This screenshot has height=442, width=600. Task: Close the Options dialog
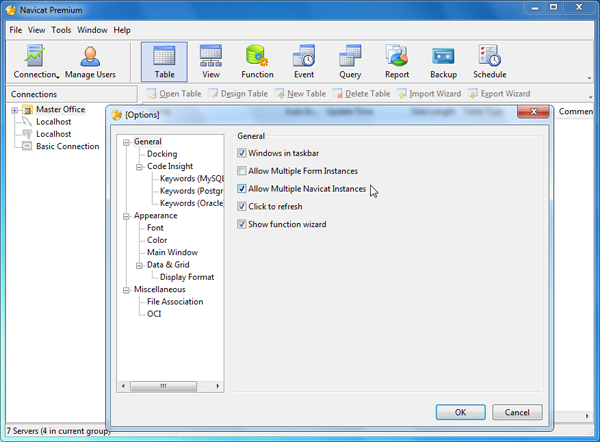coord(533,111)
